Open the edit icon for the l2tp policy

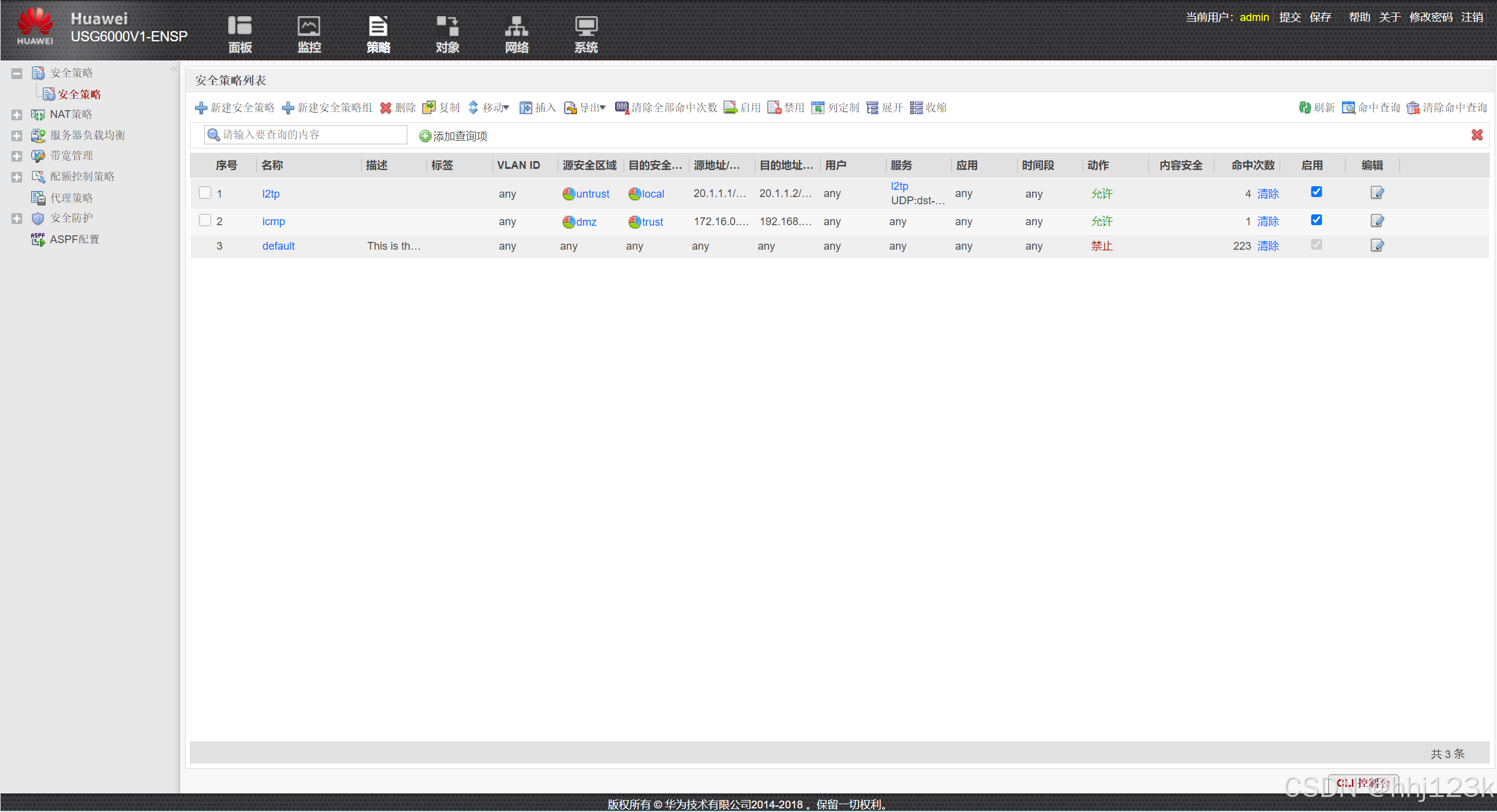tap(1377, 193)
